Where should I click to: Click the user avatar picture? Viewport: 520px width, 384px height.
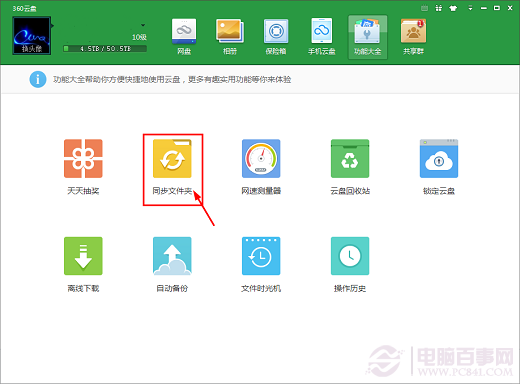pos(32,35)
